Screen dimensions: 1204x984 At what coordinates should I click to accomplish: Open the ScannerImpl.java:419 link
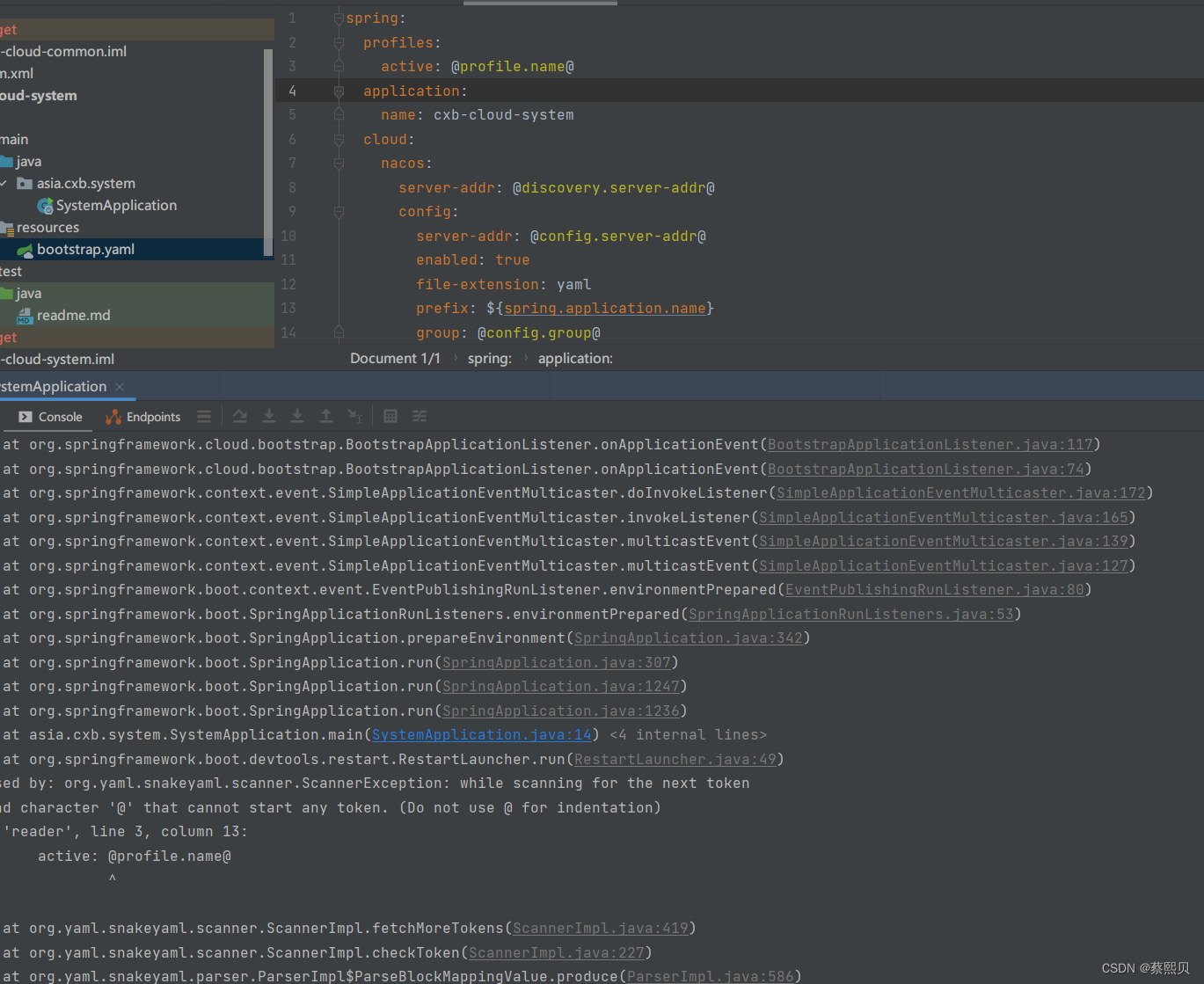click(x=601, y=929)
